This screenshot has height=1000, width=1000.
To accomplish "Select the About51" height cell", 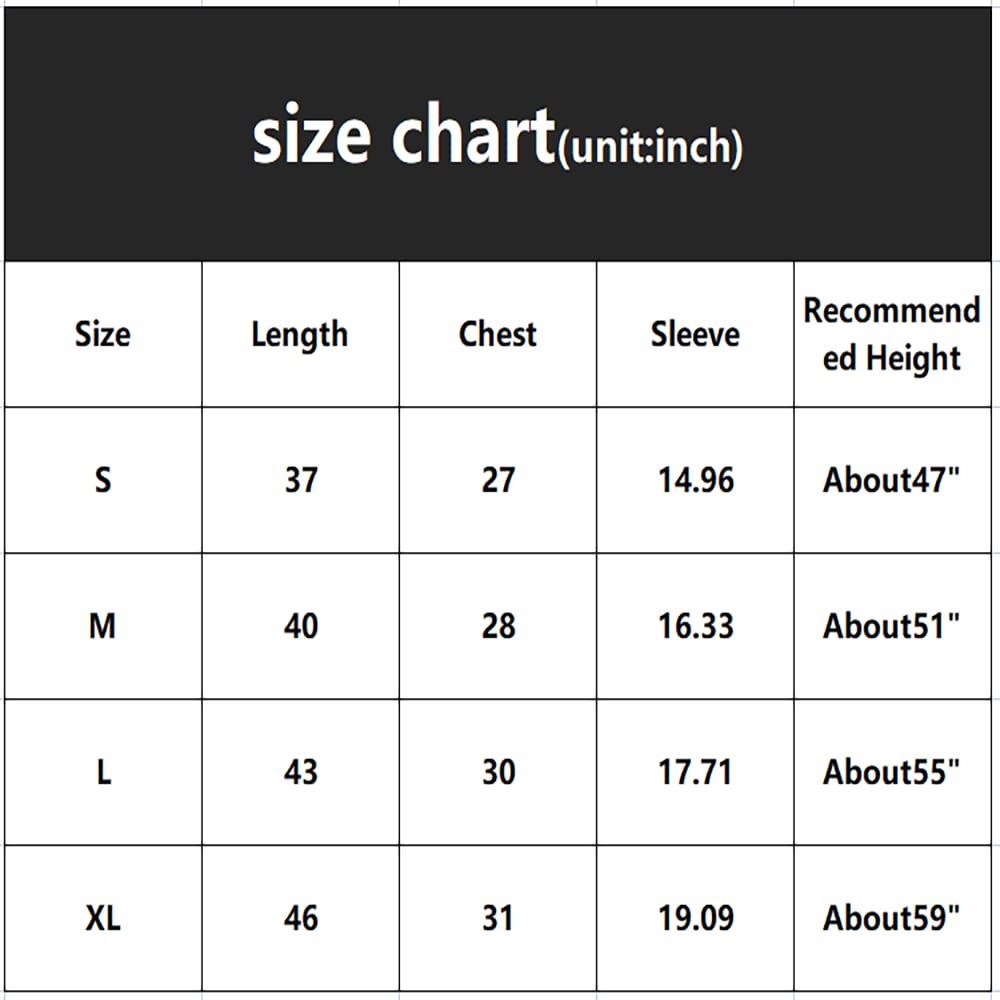I will [892, 626].
